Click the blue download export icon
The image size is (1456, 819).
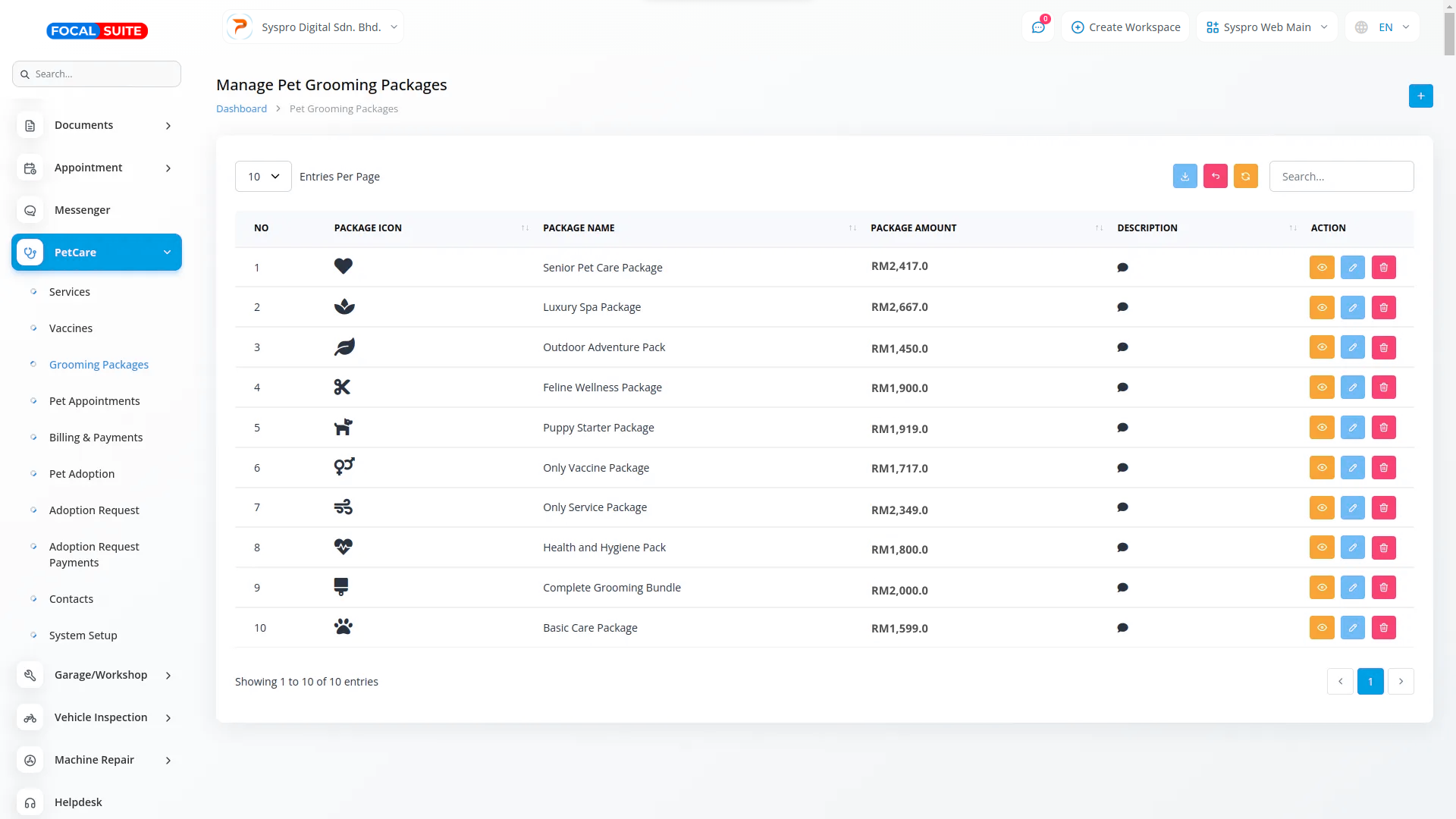coord(1185,176)
